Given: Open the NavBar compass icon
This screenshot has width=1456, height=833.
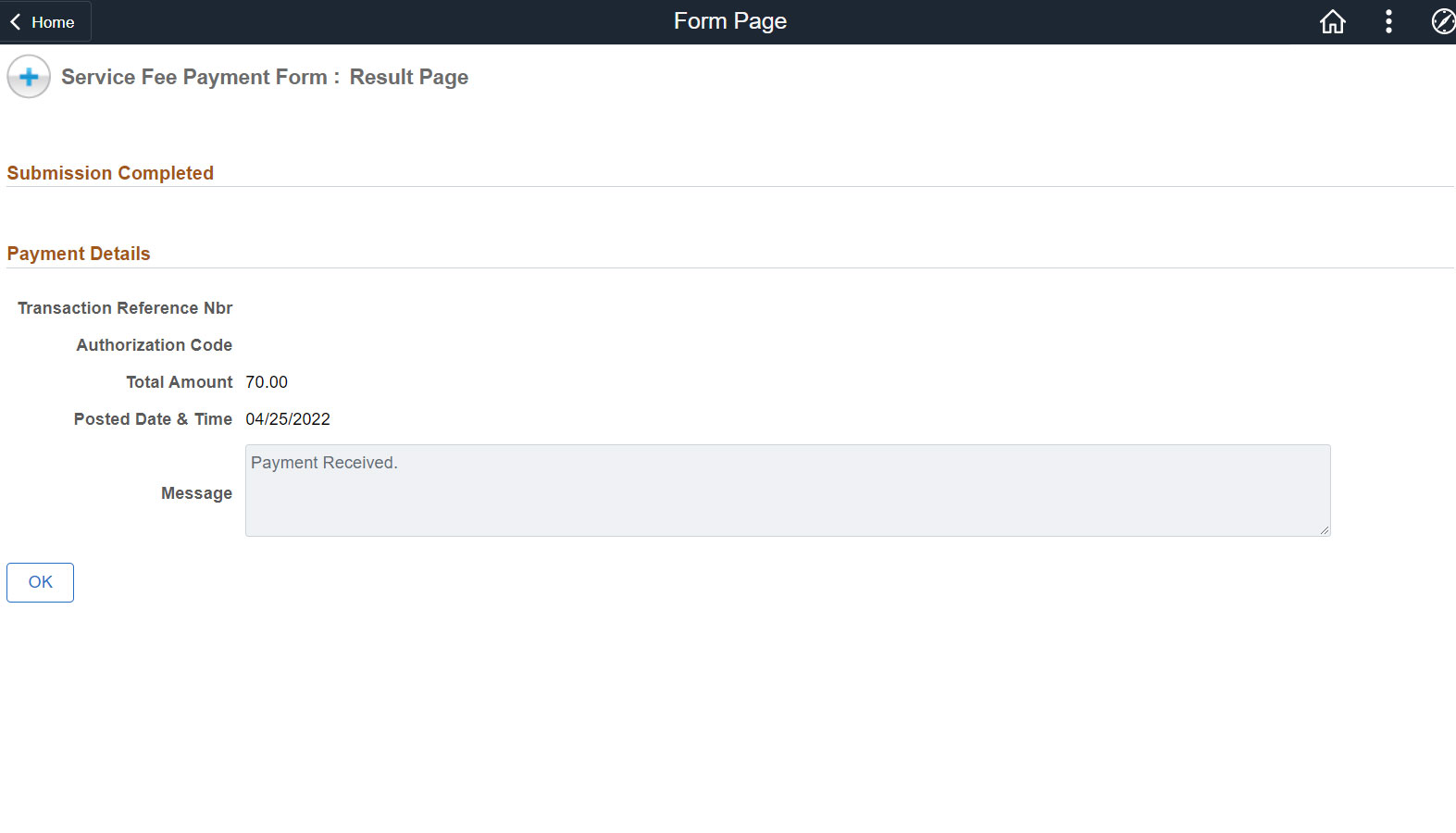Looking at the screenshot, I should (x=1442, y=21).
